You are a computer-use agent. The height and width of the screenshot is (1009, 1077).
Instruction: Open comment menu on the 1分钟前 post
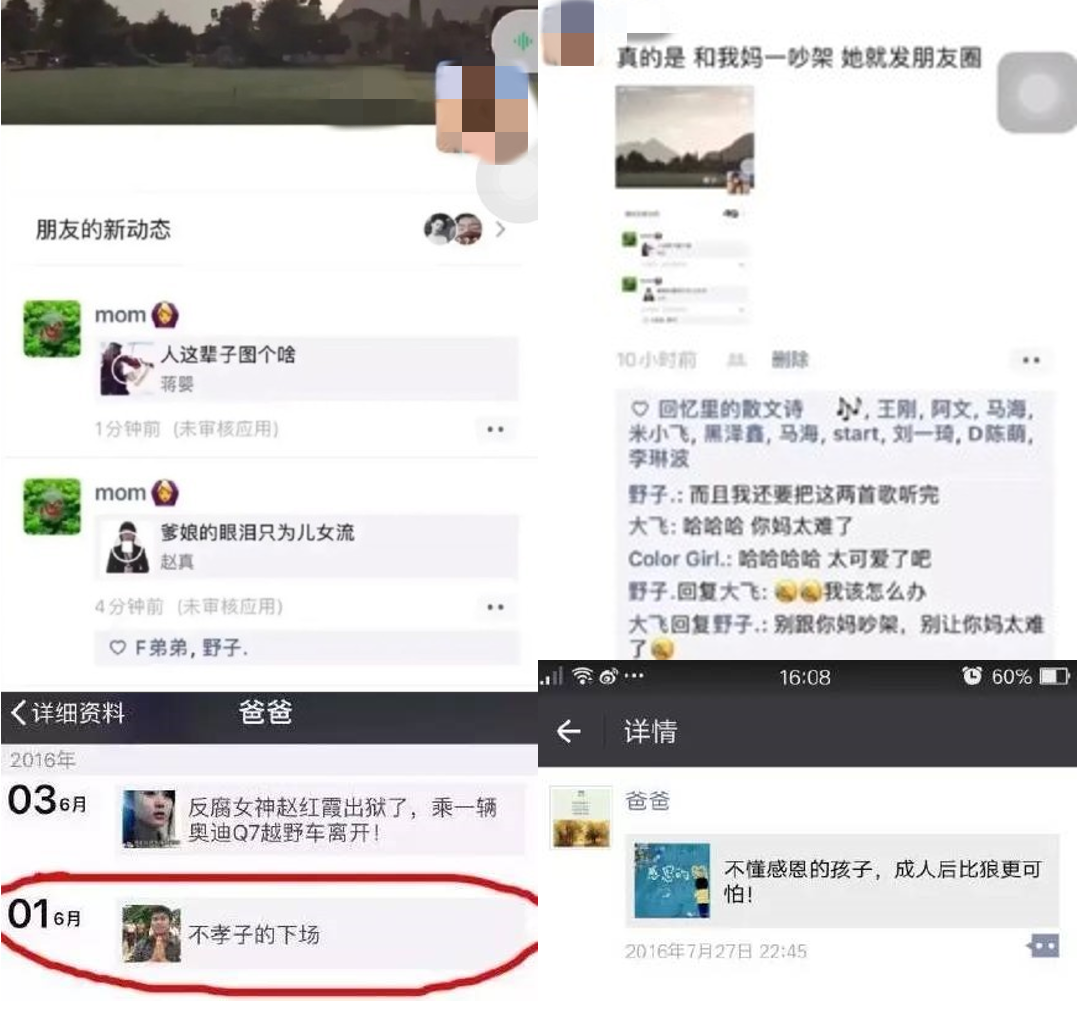pyautogui.click(x=495, y=429)
